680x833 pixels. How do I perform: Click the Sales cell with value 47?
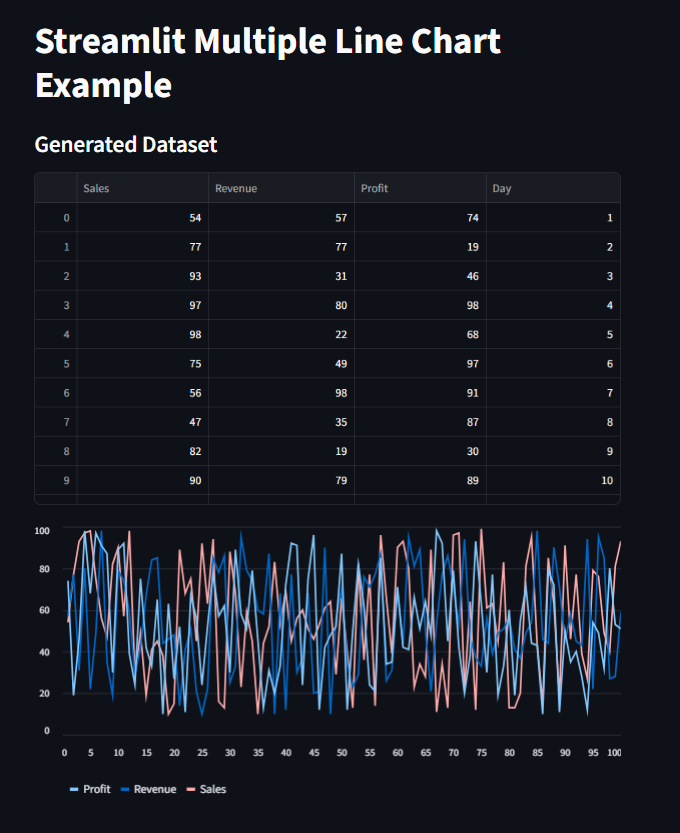tap(143, 422)
